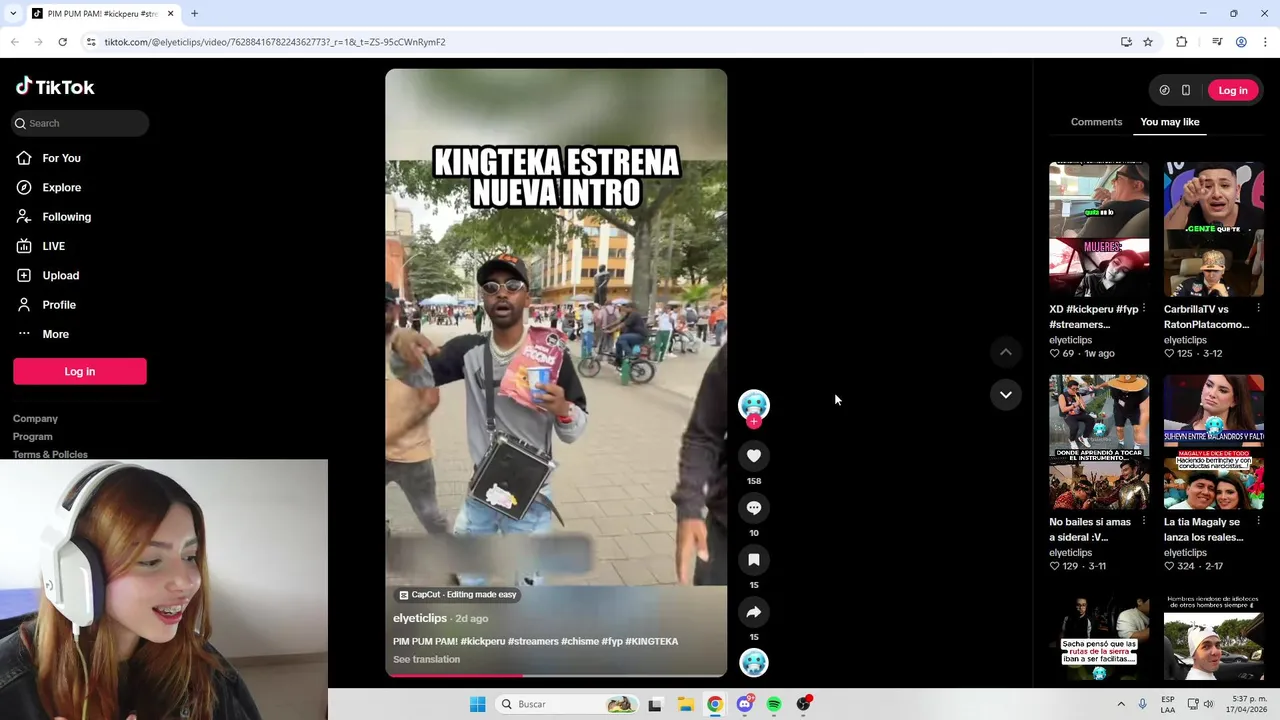Screen dimensions: 1280x720
Task: Click the phone-shaped icon beside Log in
Action: pyautogui.click(x=1186, y=90)
